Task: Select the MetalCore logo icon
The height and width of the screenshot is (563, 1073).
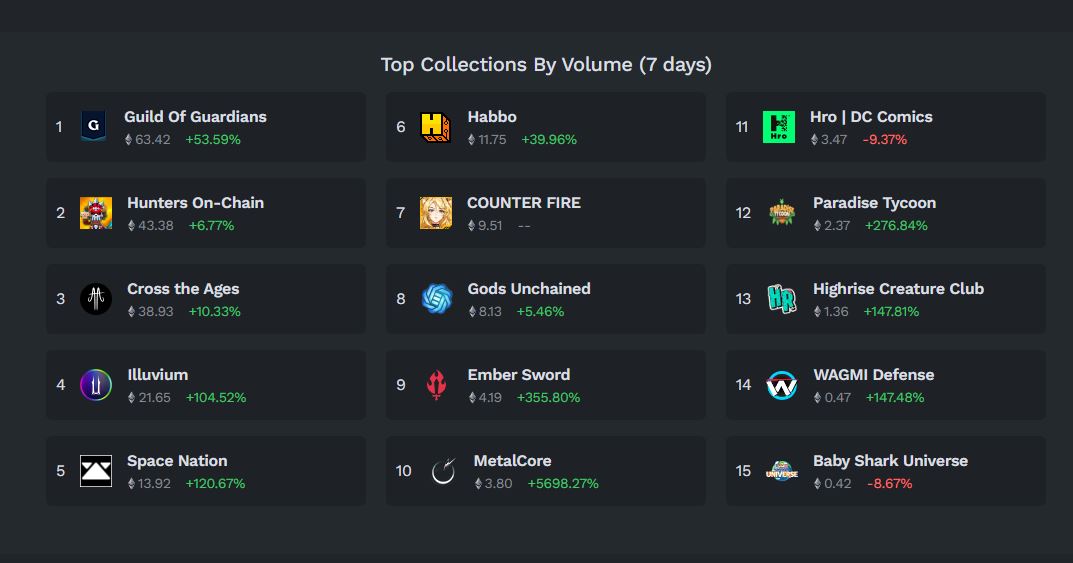Action: click(x=443, y=471)
